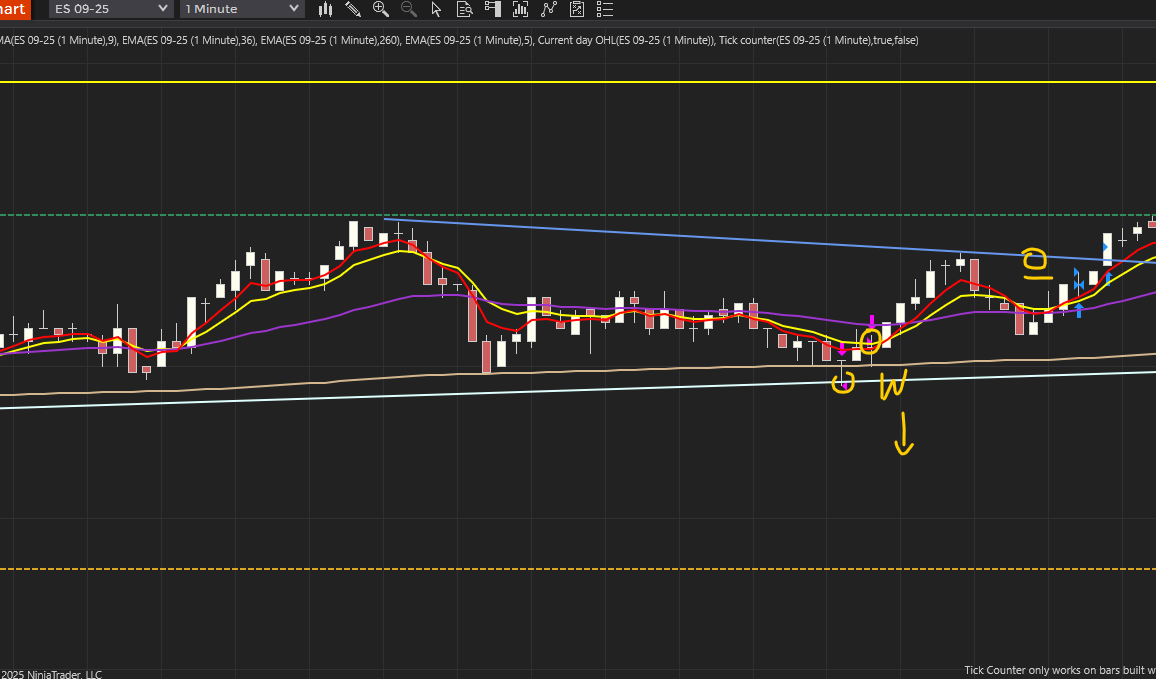Image resolution: width=1156 pixels, height=679 pixels.
Task: Open the Indicators line-graph icon
Action: point(549,9)
